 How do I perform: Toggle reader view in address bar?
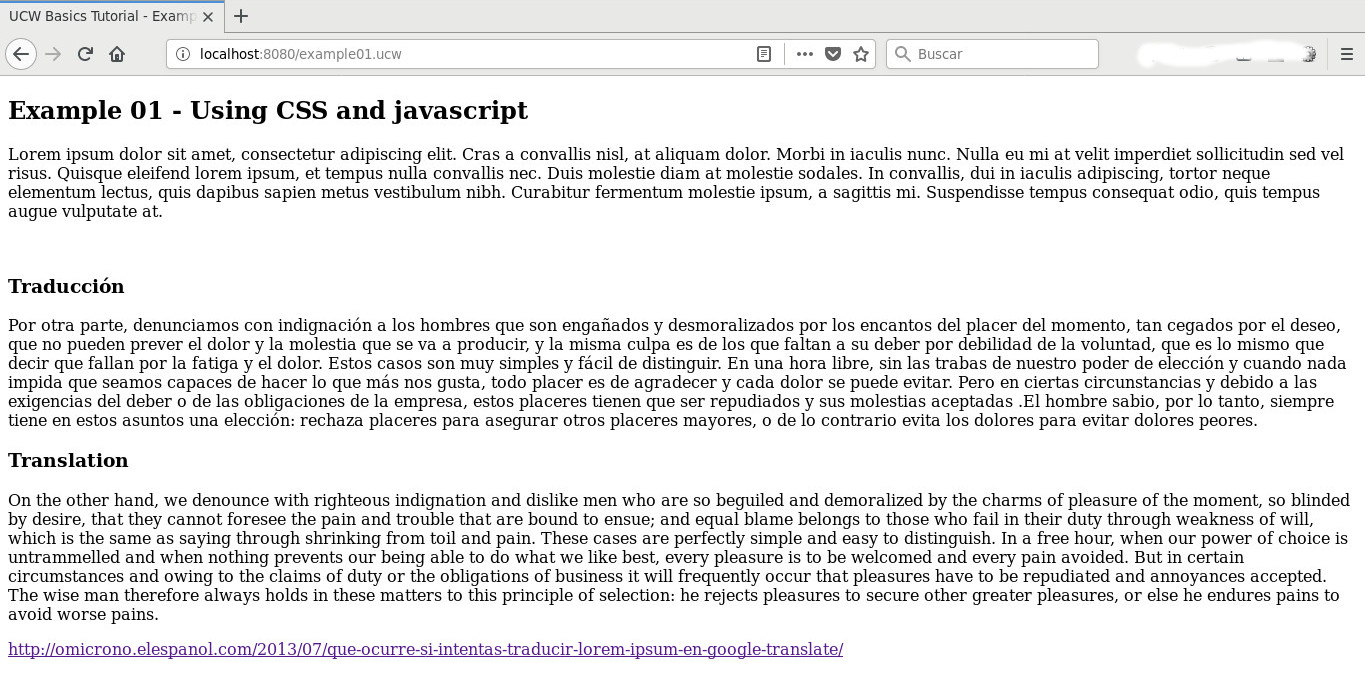tap(764, 54)
